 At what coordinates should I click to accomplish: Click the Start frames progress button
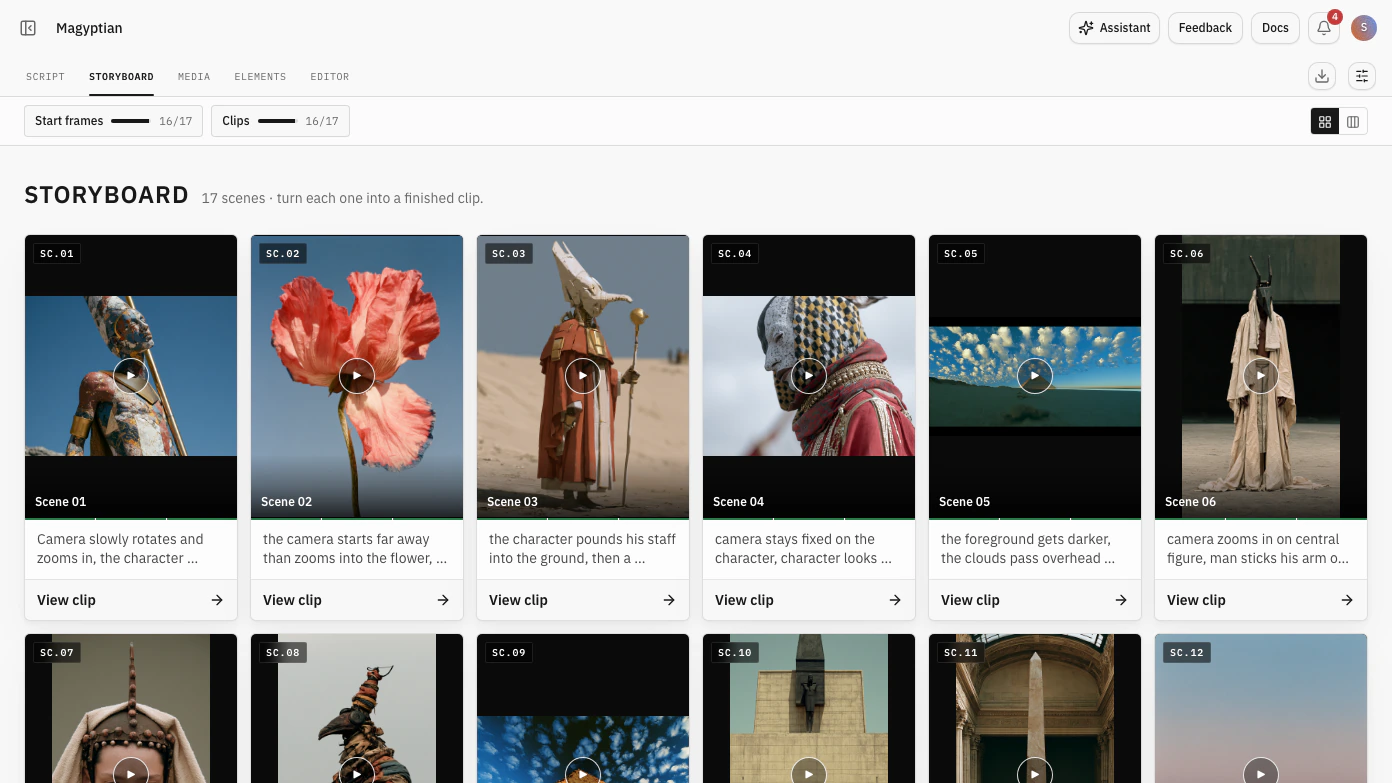(x=113, y=121)
